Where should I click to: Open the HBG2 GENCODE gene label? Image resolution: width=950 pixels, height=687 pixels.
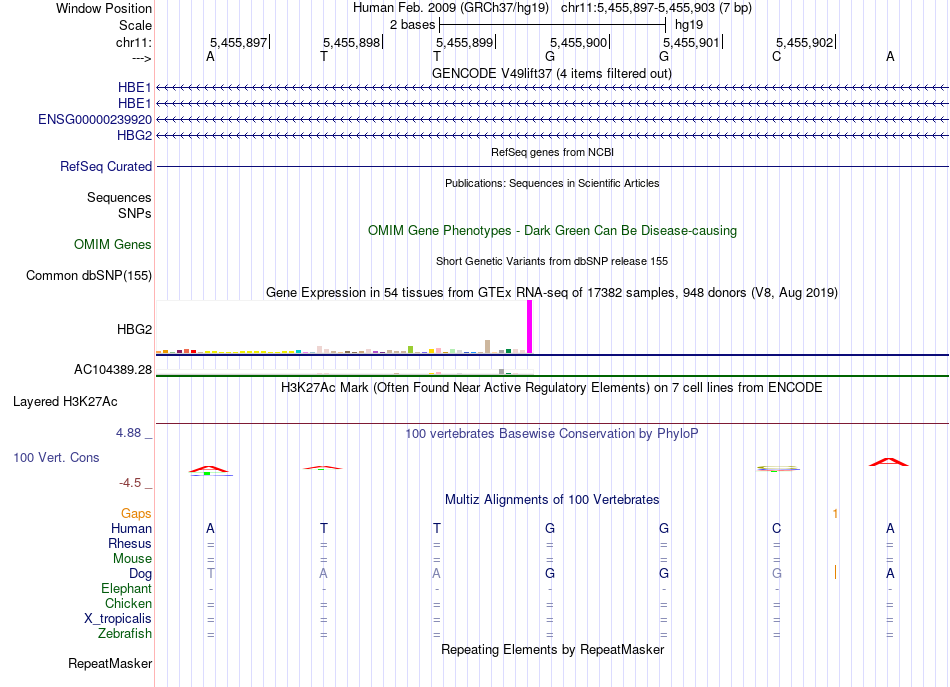pos(134,135)
